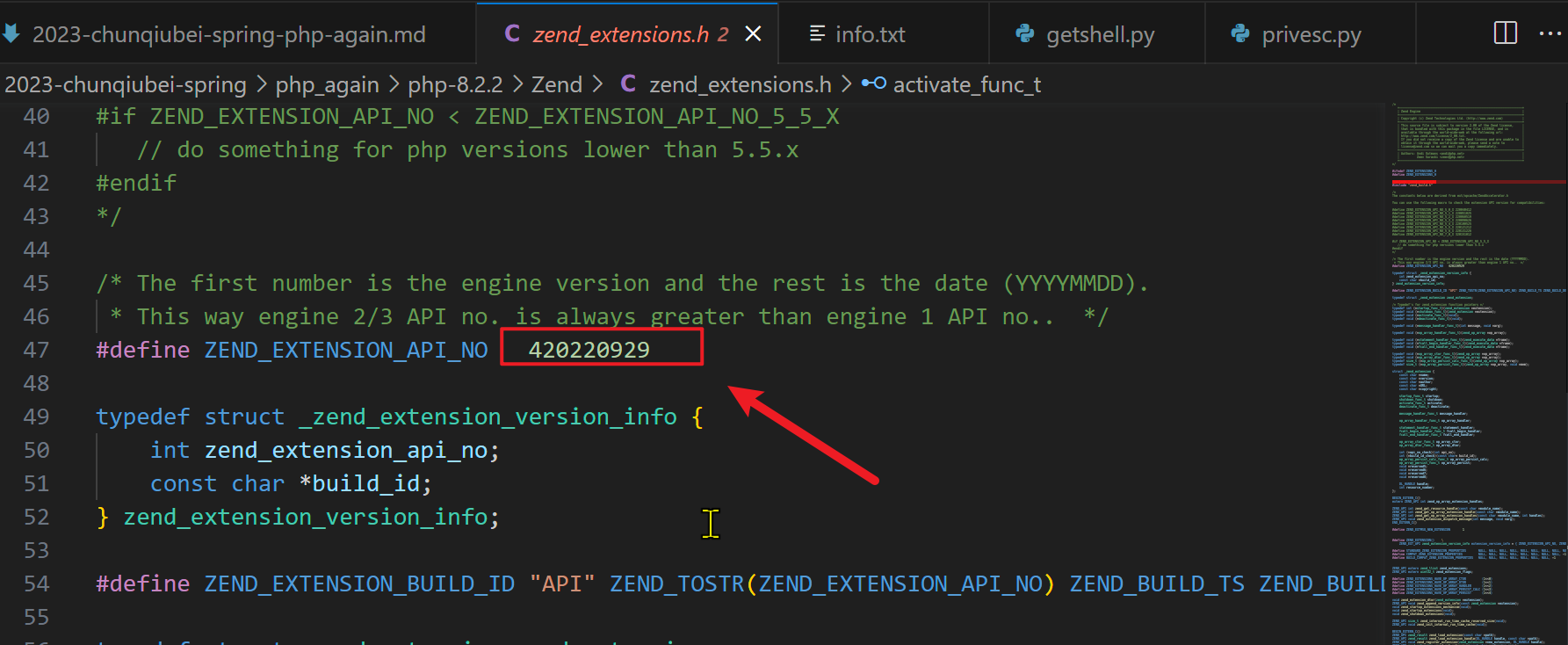This screenshot has width=1568, height=645.
Task: Open the privesc.py tab
Action: pos(1311,34)
